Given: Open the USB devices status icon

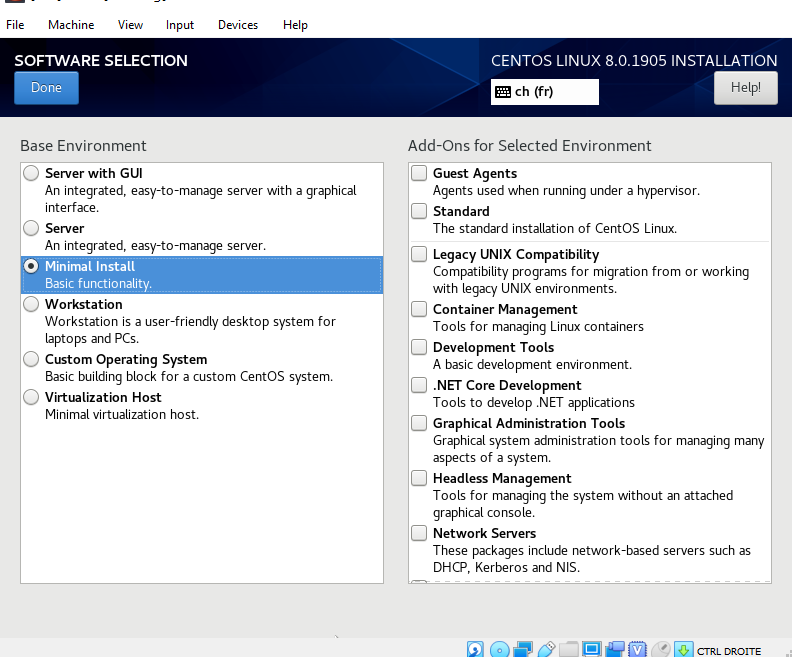Looking at the screenshot, I should point(546,649).
